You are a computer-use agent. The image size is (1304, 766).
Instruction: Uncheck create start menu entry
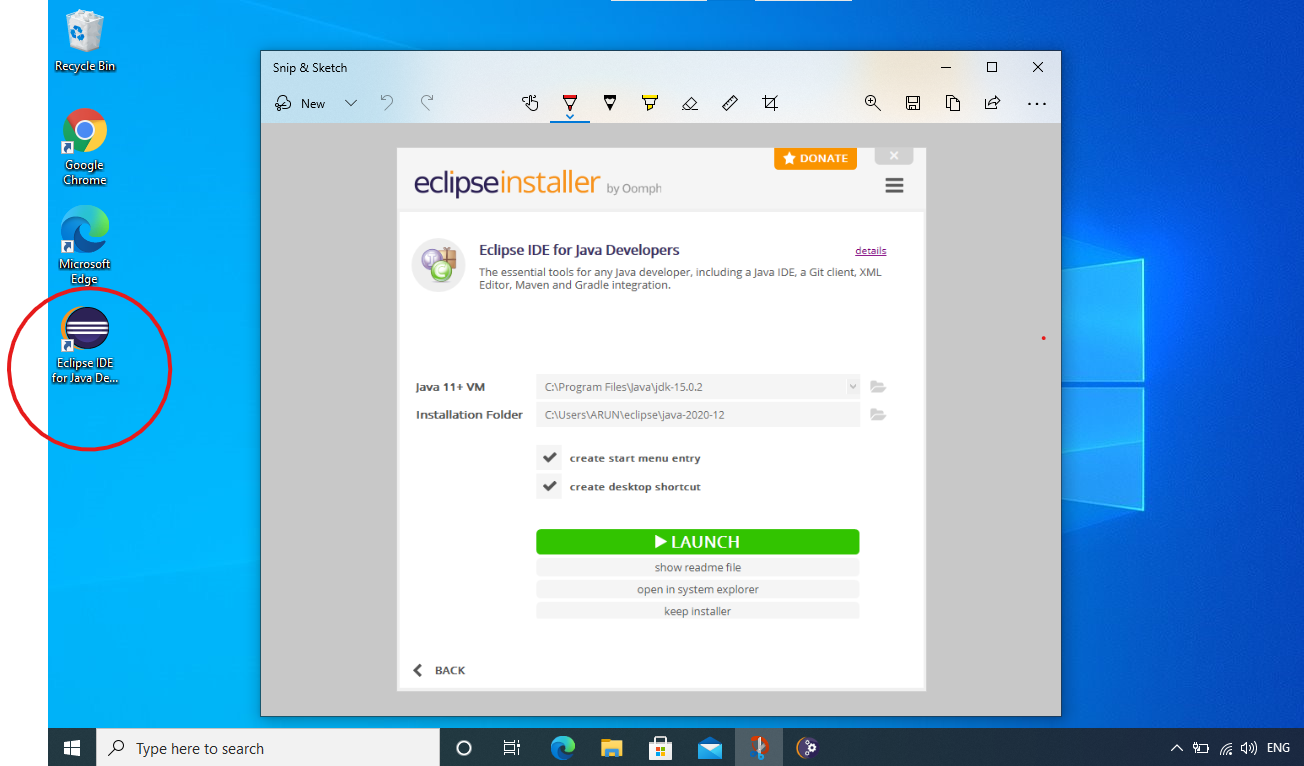tap(548, 457)
